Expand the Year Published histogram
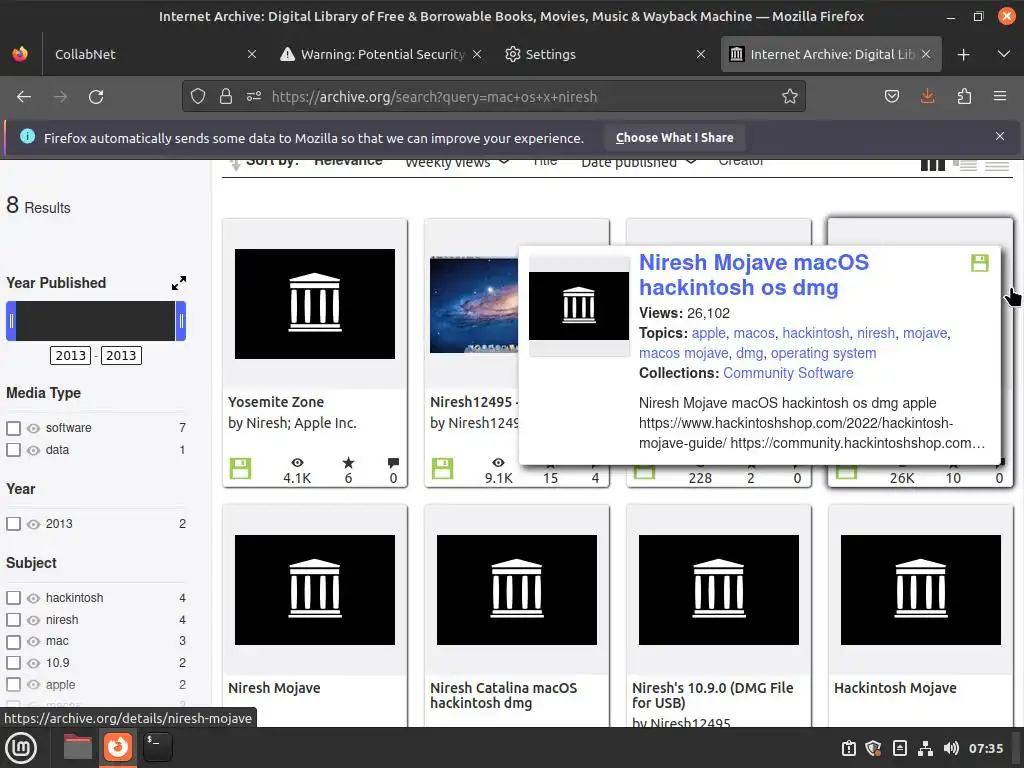The height and width of the screenshot is (768, 1024). coord(179,283)
